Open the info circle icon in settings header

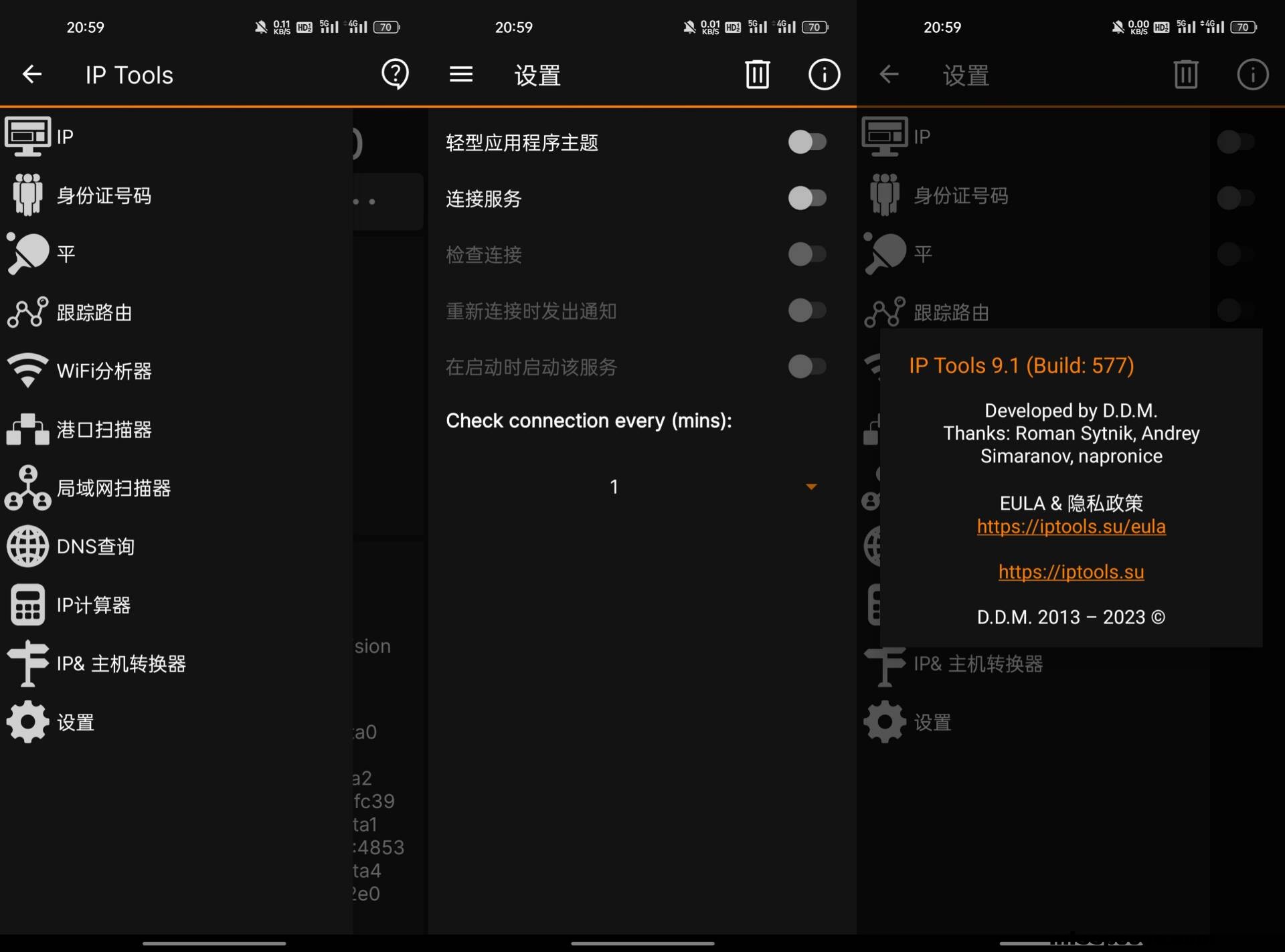tap(823, 74)
